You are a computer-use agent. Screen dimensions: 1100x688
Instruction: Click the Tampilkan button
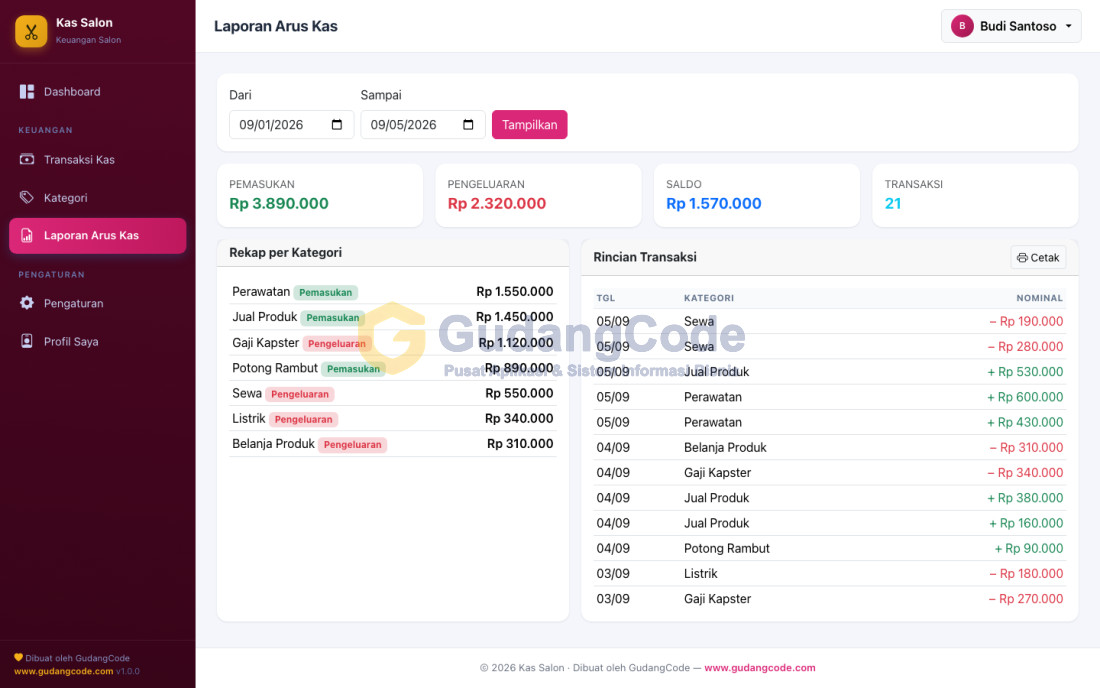(x=530, y=125)
